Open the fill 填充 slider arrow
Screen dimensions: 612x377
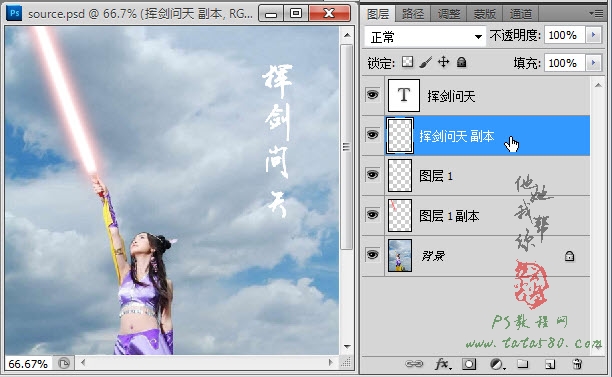[x=593, y=63]
